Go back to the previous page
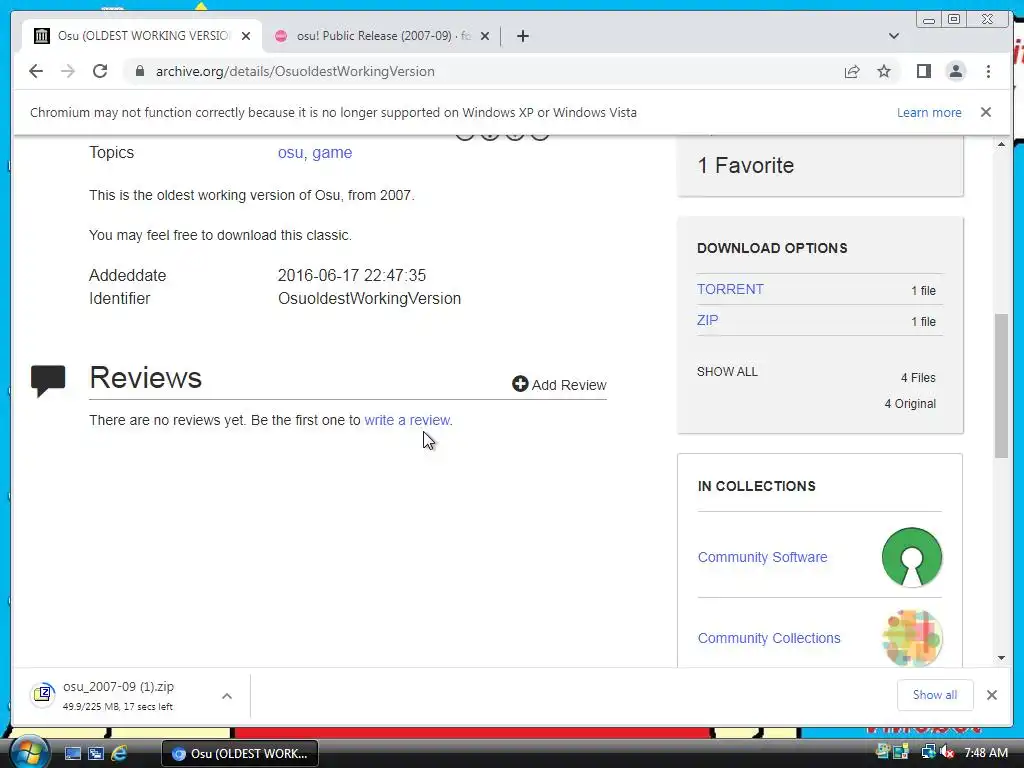 tap(36, 71)
